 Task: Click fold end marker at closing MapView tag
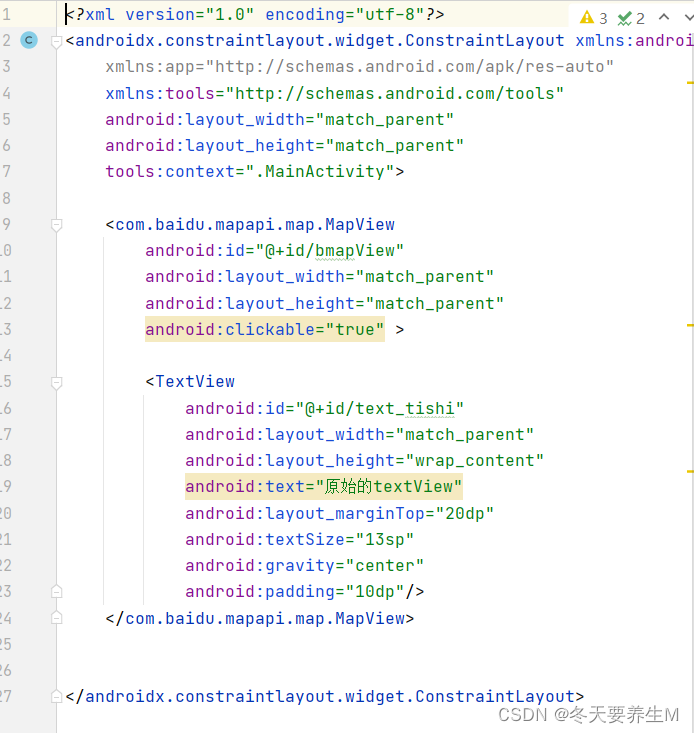[x=56, y=618]
